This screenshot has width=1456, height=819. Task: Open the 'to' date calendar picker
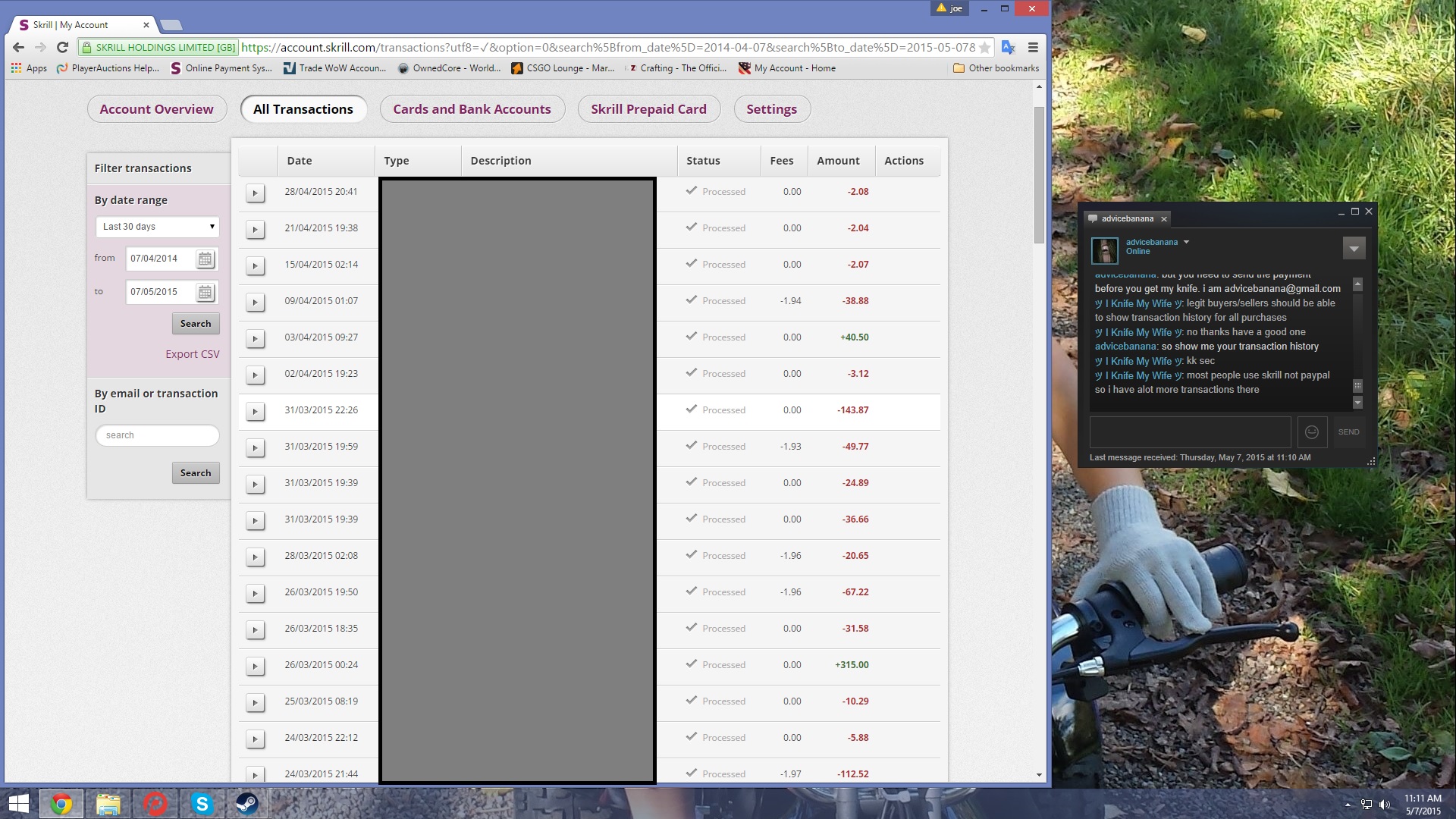click(x=205, y=293)
